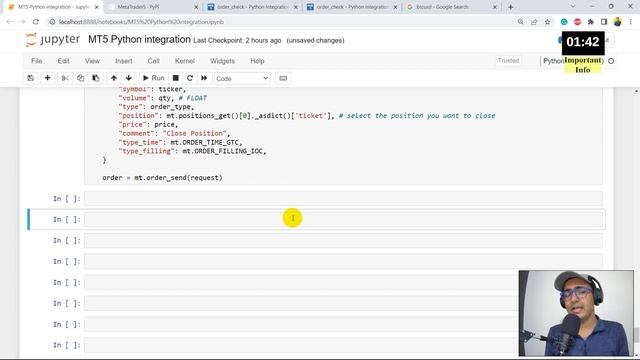Rename notebook title MT5 Python integration
The height and width of the screenshot is (360, 640).
[139, 40]
